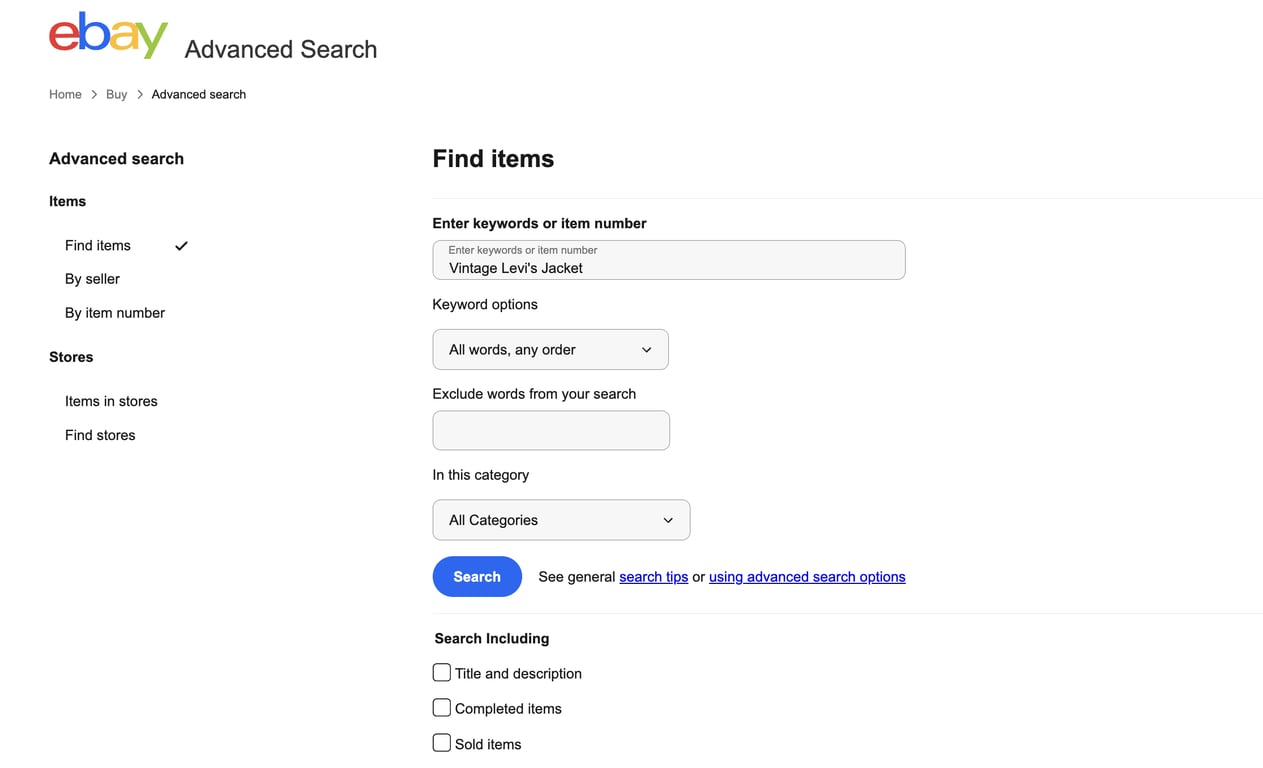The width and height of the screenshot is (1263, 768).
Task: Click the eBay logo
Action: pos(107,34)
